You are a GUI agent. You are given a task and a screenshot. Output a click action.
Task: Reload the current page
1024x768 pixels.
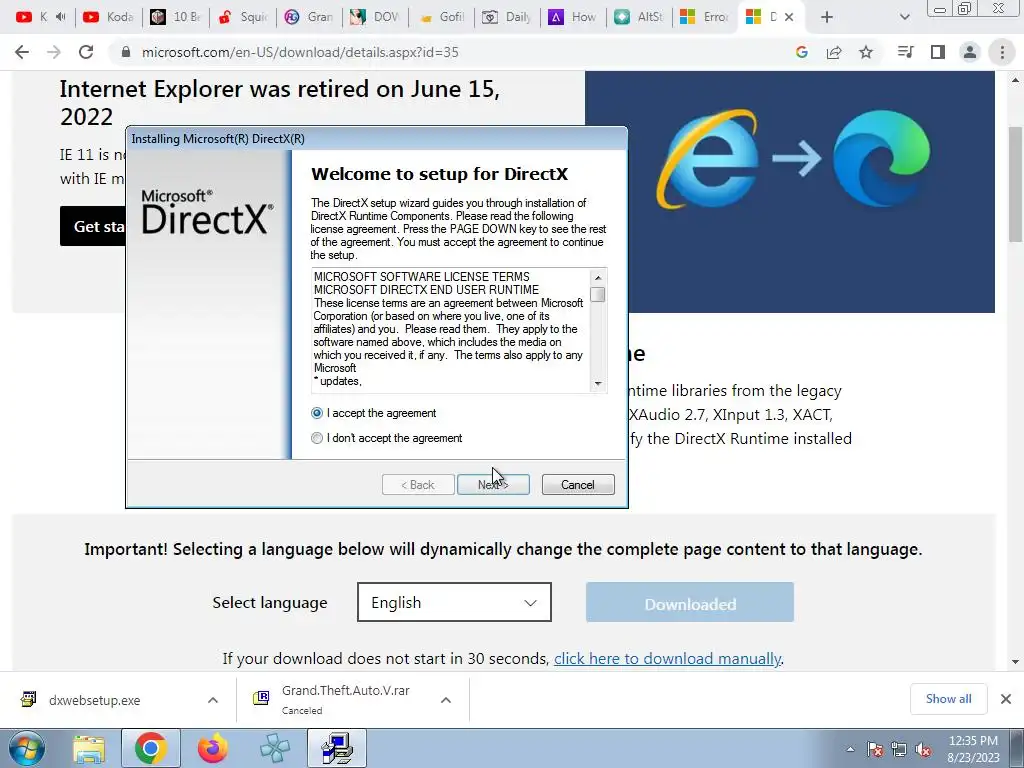[x=86, y=52]
